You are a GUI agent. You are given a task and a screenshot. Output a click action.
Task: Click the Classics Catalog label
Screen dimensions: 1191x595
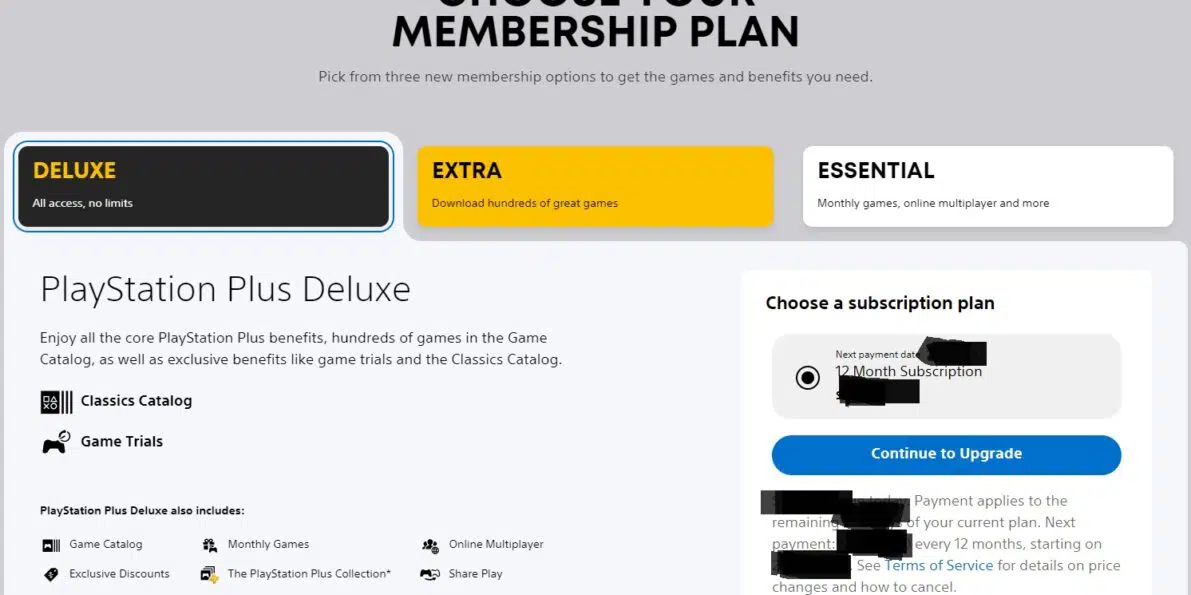click(137, 400)
